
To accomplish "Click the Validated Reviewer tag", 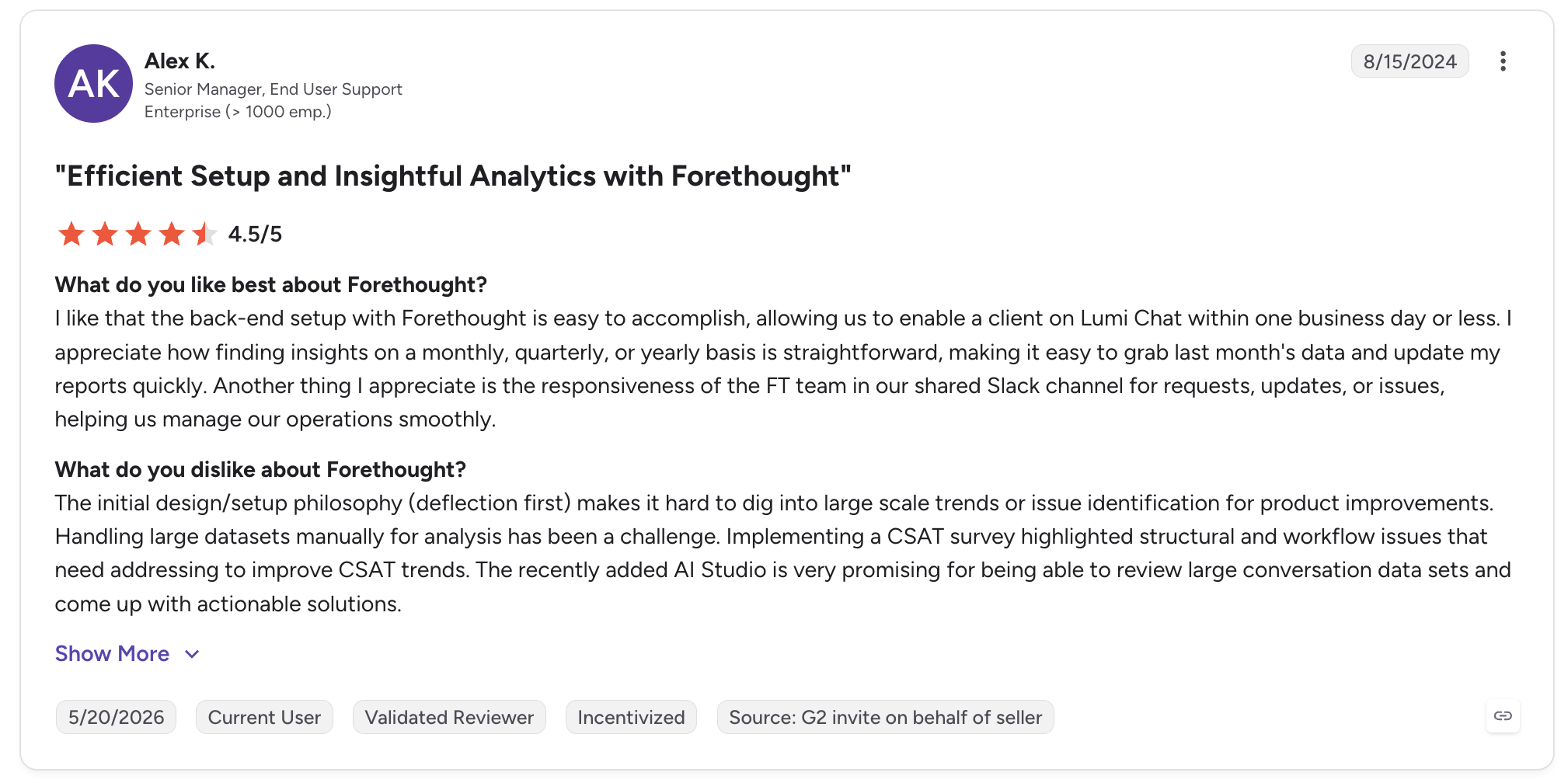I will (449, 717).
